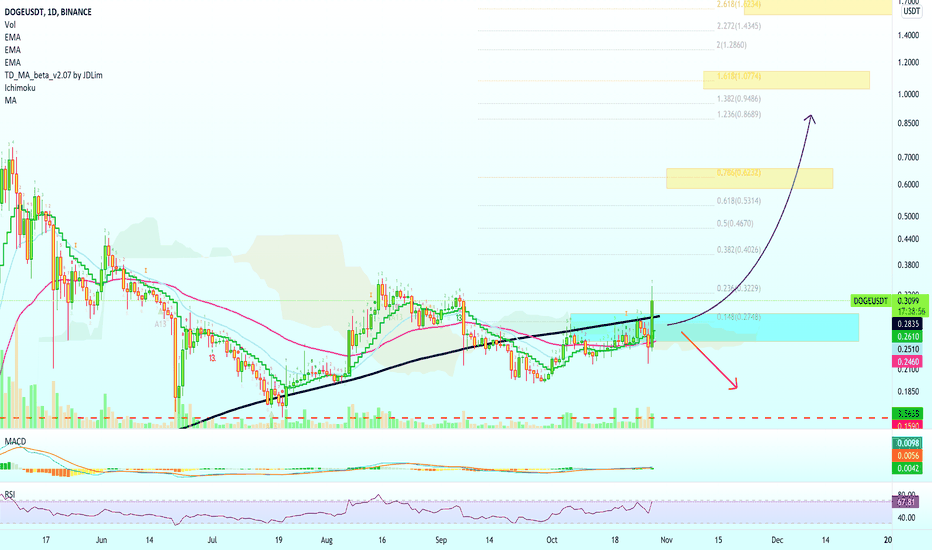Click the 0.3099 last price label
932x550 pixels.
(910, 301)
